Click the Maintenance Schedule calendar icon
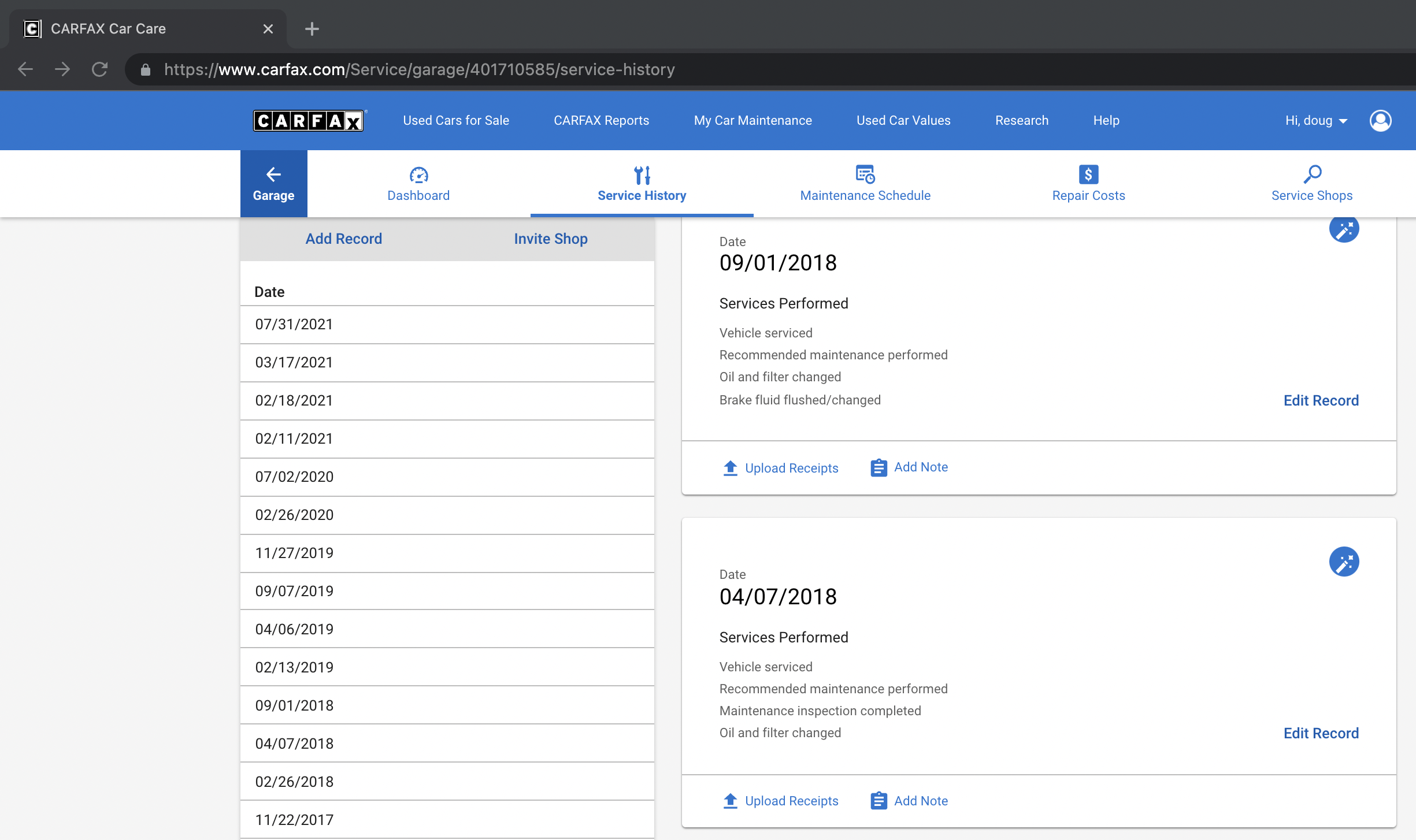The image size is (1416, 840). point(865,174)
